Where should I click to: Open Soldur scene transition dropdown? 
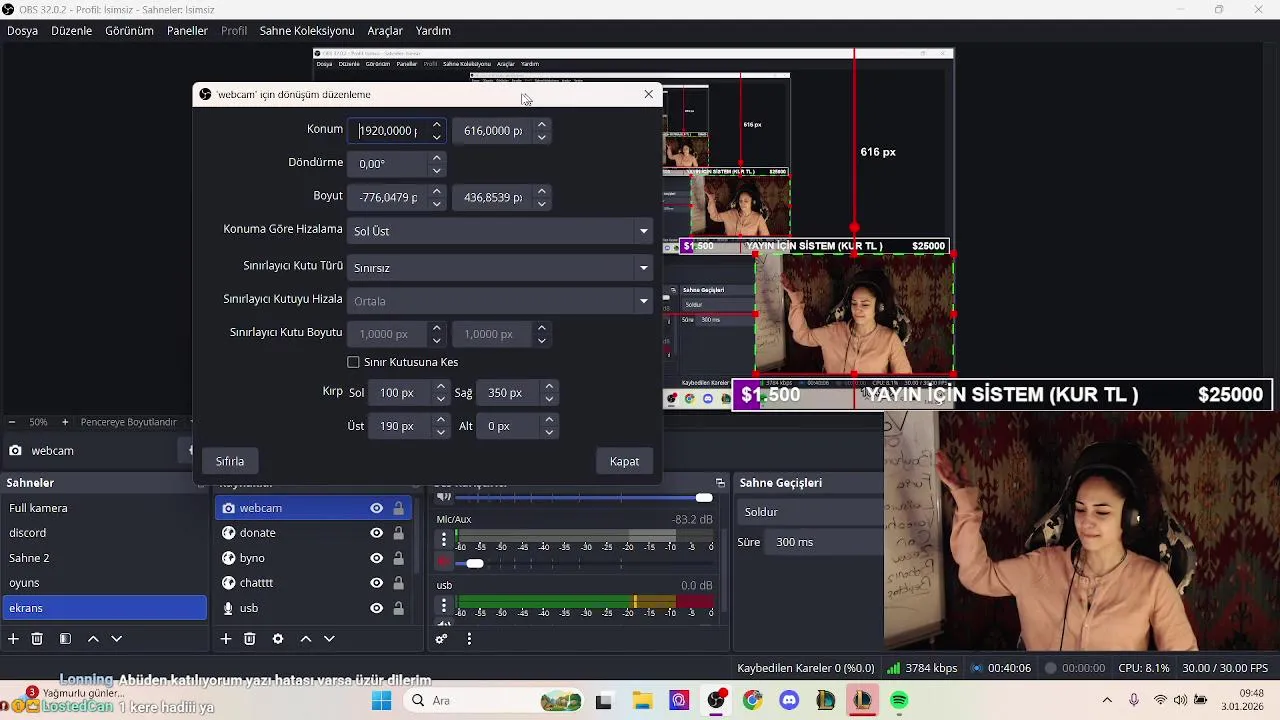[x=810, y=512]
